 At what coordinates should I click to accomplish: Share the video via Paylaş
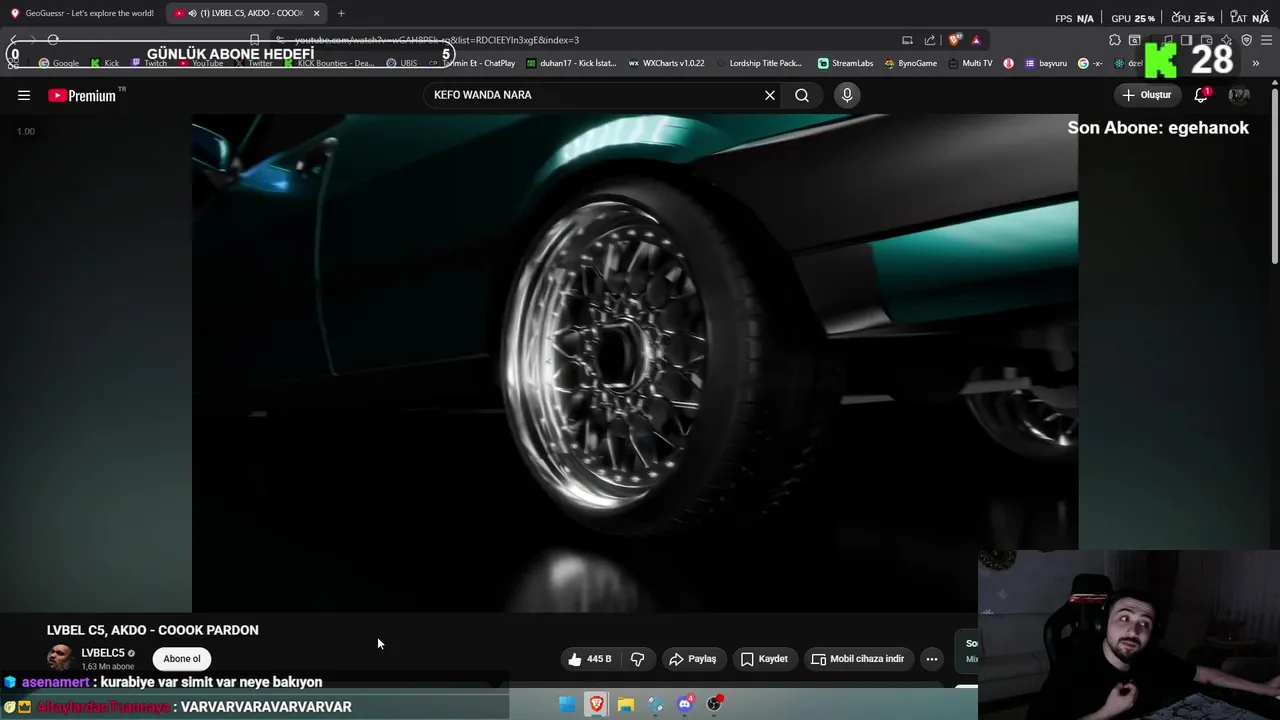[693, 659]
